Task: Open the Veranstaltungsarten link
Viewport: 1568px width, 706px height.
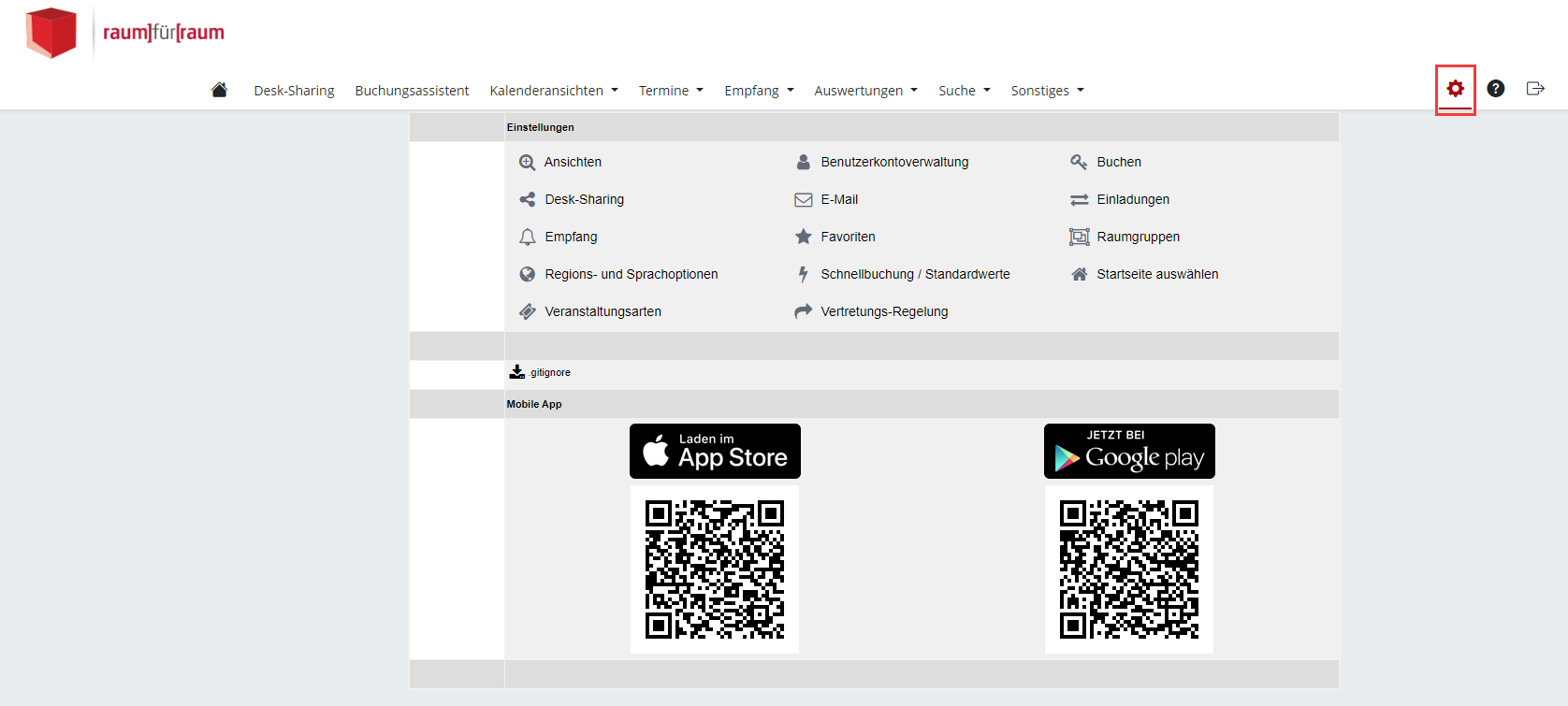Action: click(603, 311)
